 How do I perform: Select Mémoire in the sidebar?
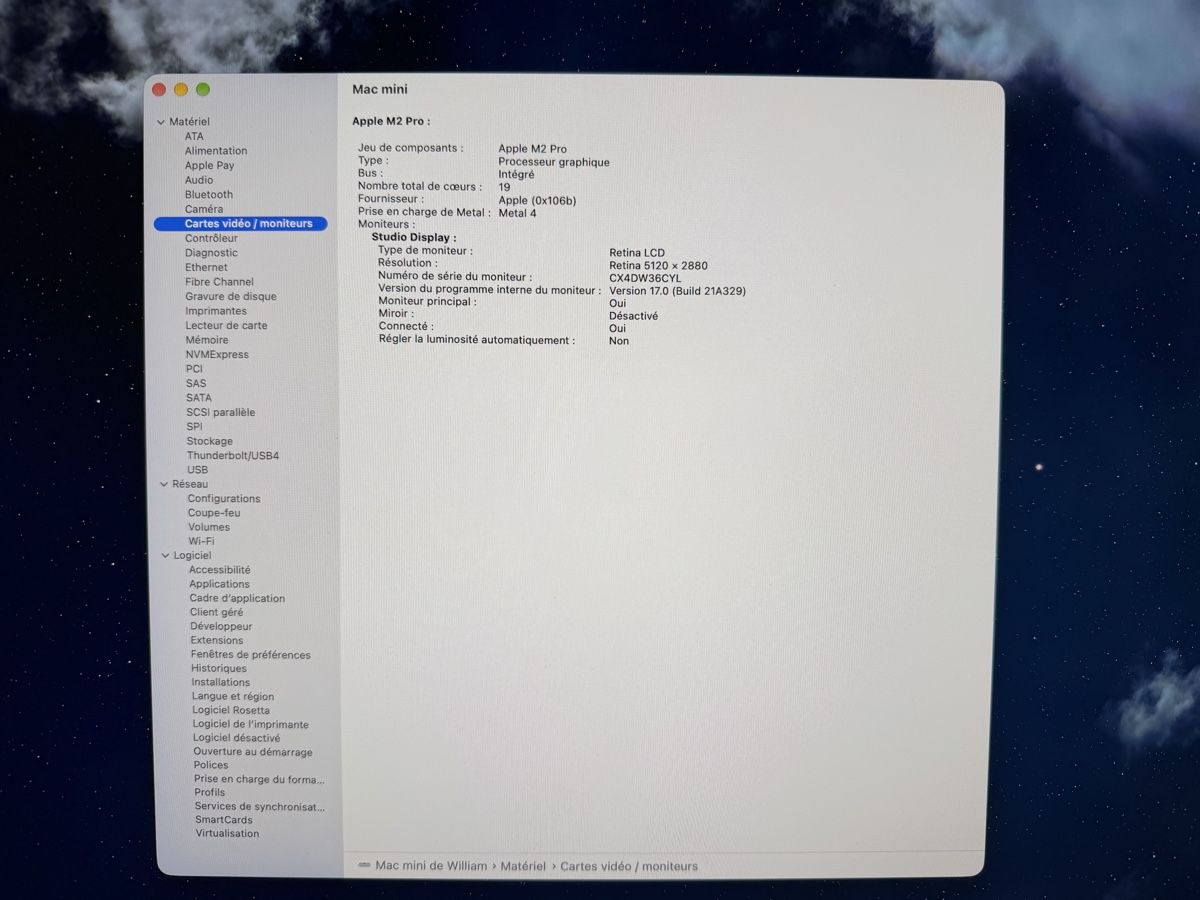tap(207, 340)
